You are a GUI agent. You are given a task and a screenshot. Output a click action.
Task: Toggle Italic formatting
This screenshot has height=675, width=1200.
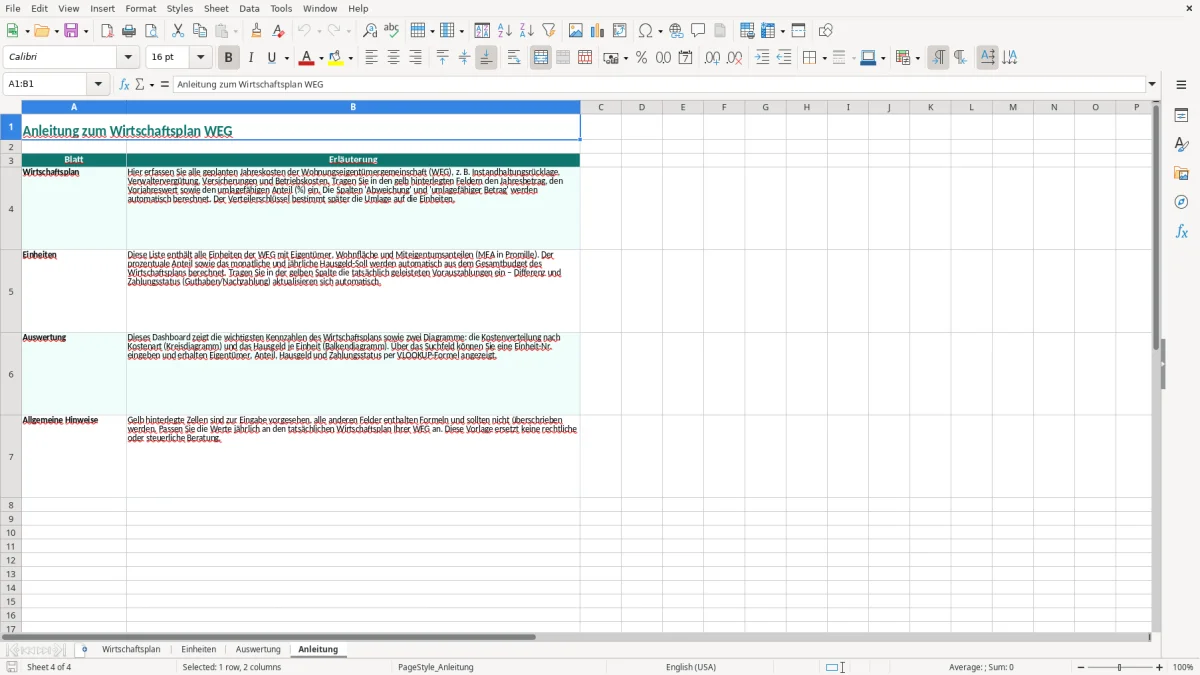pyautogui.click(x=250, y=58)
